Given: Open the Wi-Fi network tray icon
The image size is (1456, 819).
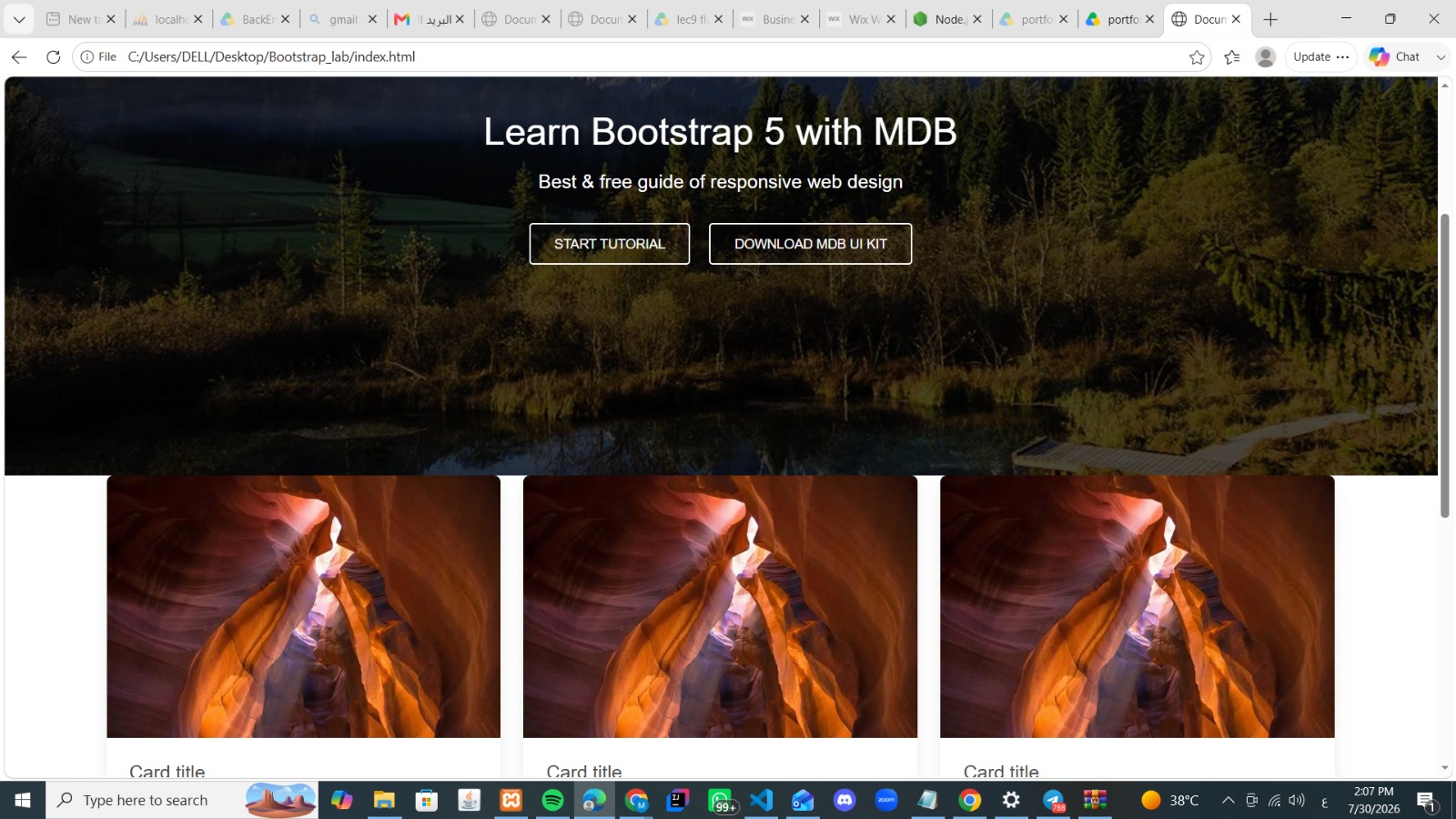Looking at the screenshot, I should tap(1275, 800).
